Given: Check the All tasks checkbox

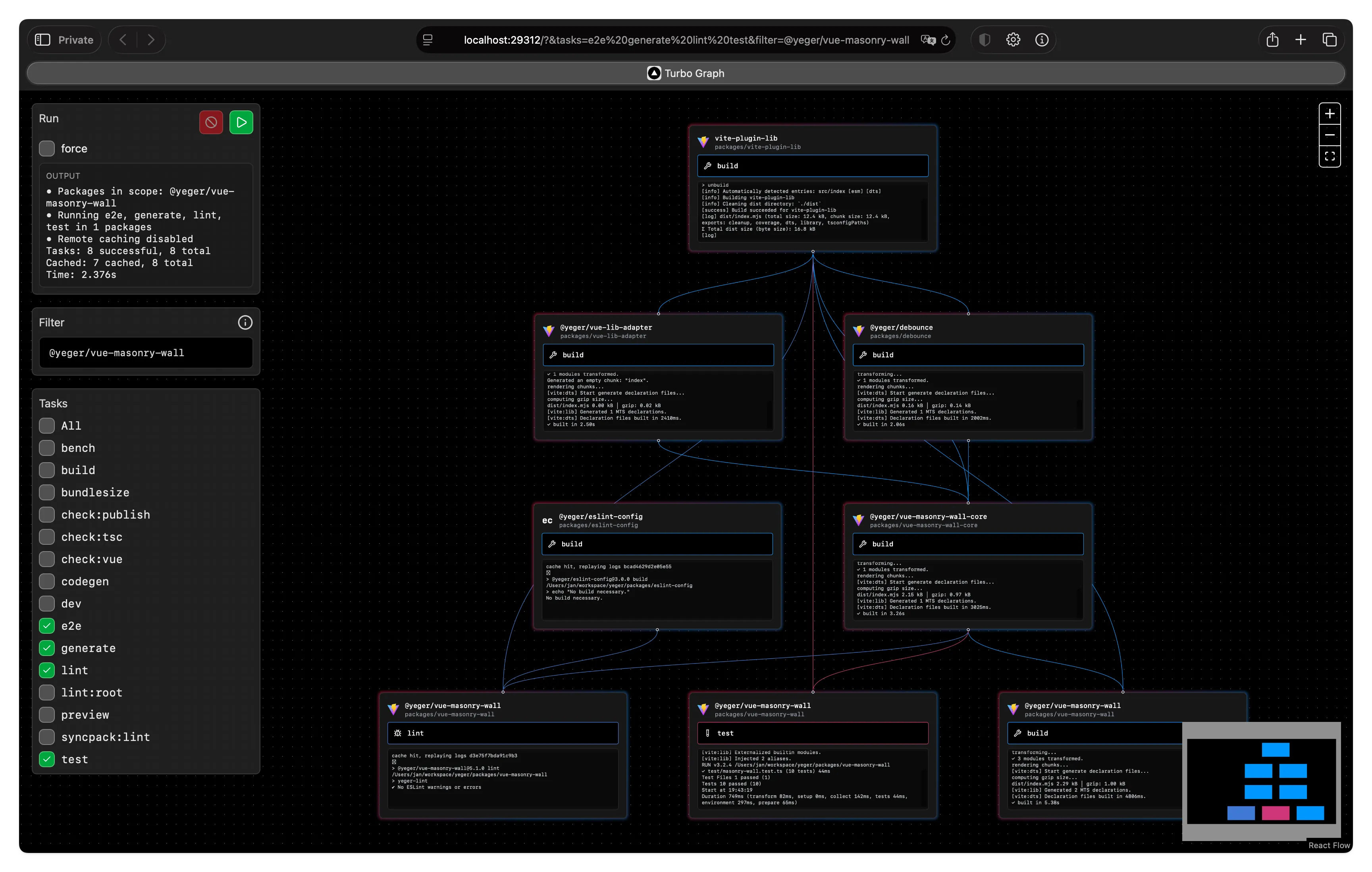Looking at the screenshot, I should coord(47,425).
